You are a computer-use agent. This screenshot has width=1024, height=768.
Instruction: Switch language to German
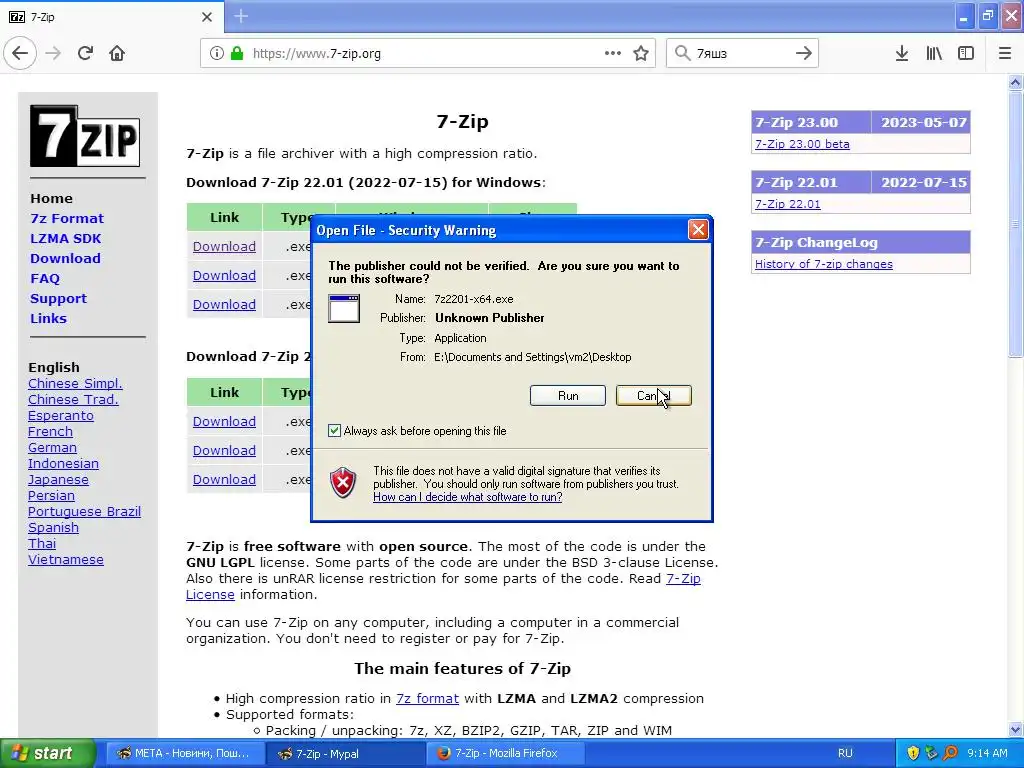tap(52, 448)
